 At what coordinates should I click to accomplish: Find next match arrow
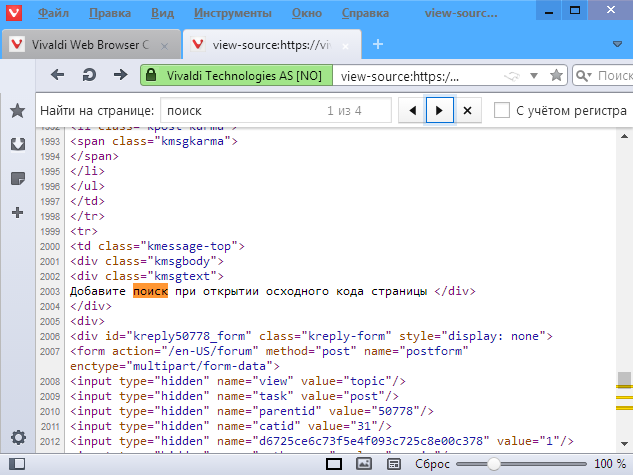point(440,110)
